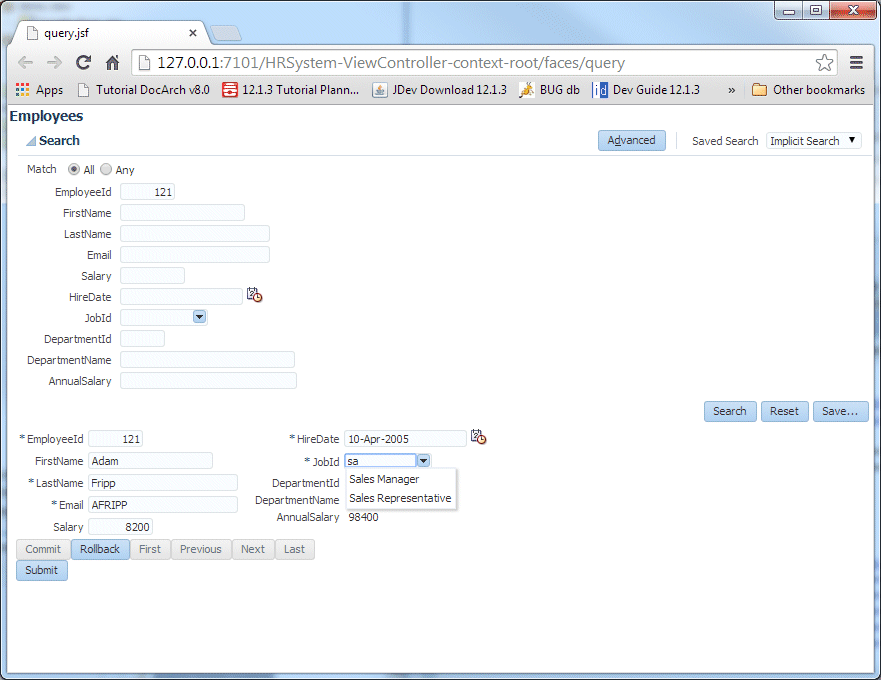Choose Sales Representative from the list

pyautogui.click(x=400, y=498)
